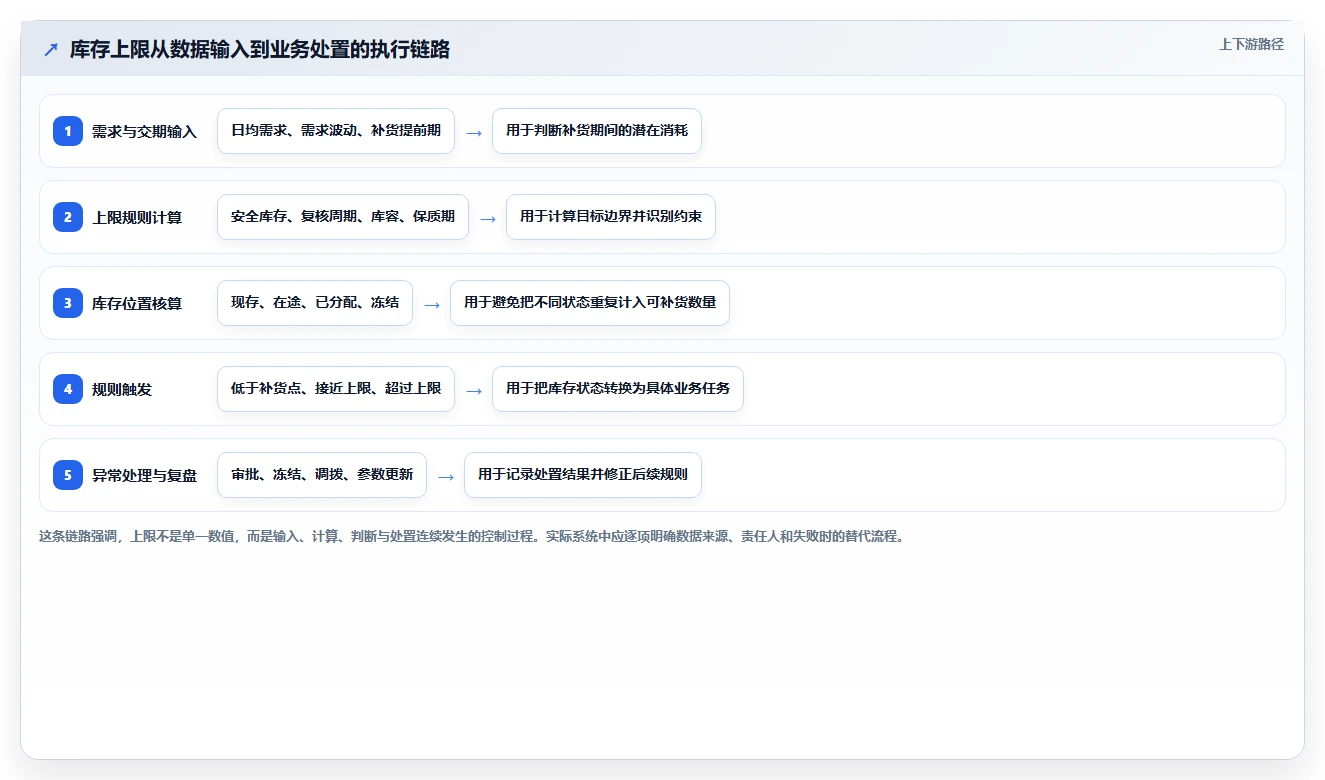1325x780 pixels.
Task: Click the arrow in the 需求与交期输入 row
Action: coord(474,132)
